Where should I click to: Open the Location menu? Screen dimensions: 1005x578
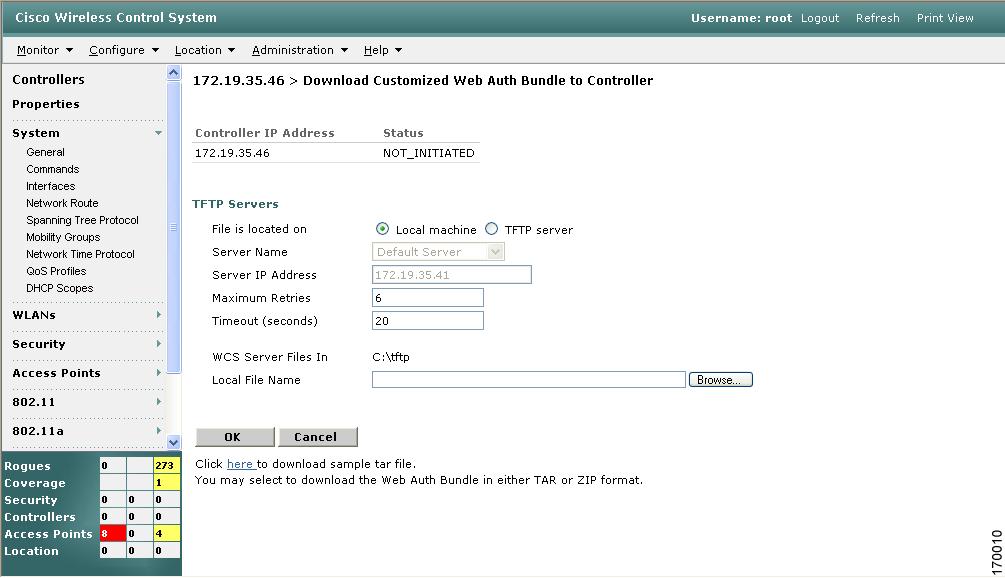point(204,50)
